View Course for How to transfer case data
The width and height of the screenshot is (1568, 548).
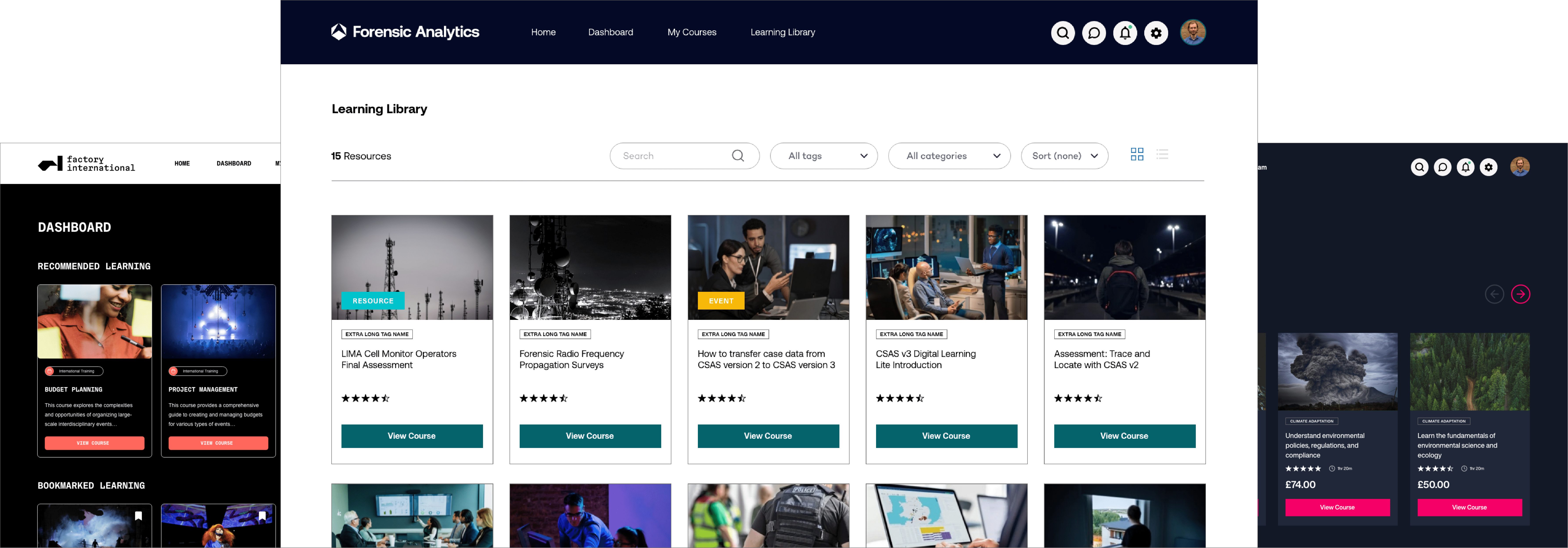(768, 436)
